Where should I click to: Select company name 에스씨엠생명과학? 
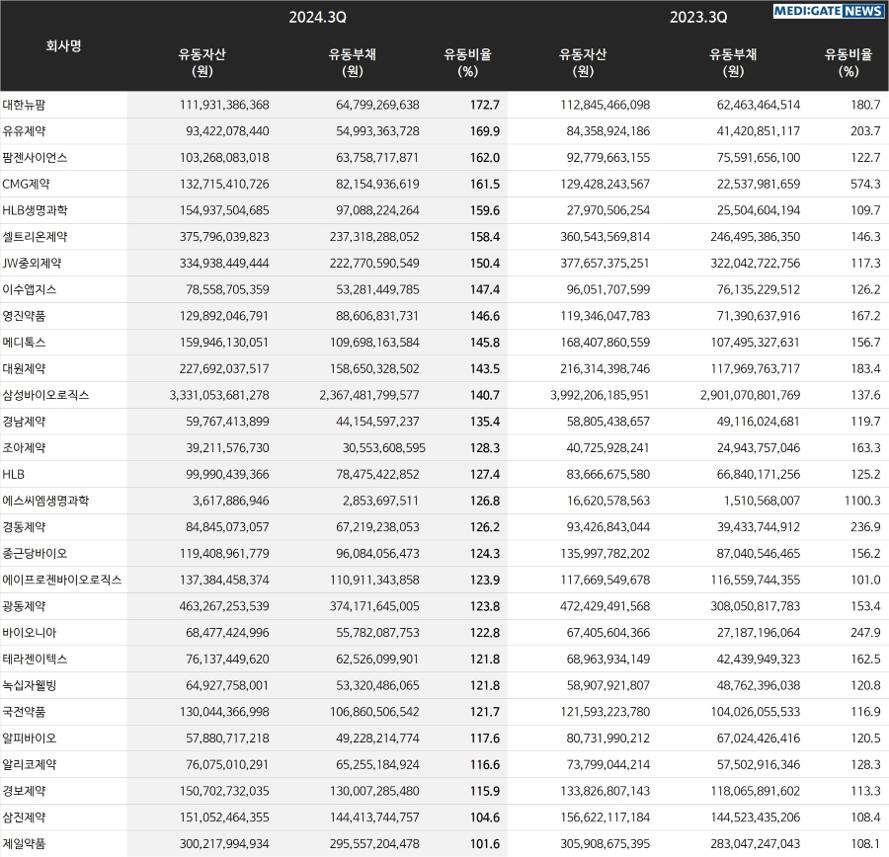(46, 500)
